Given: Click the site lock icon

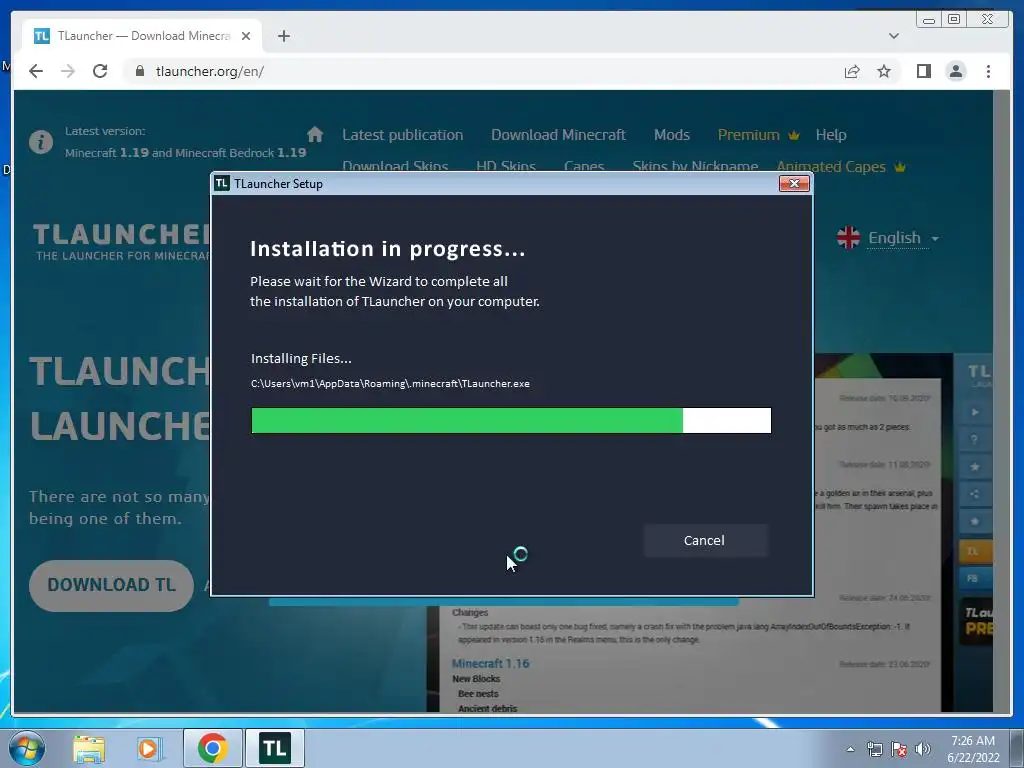Looking at the screenshot, I should 139,71.
